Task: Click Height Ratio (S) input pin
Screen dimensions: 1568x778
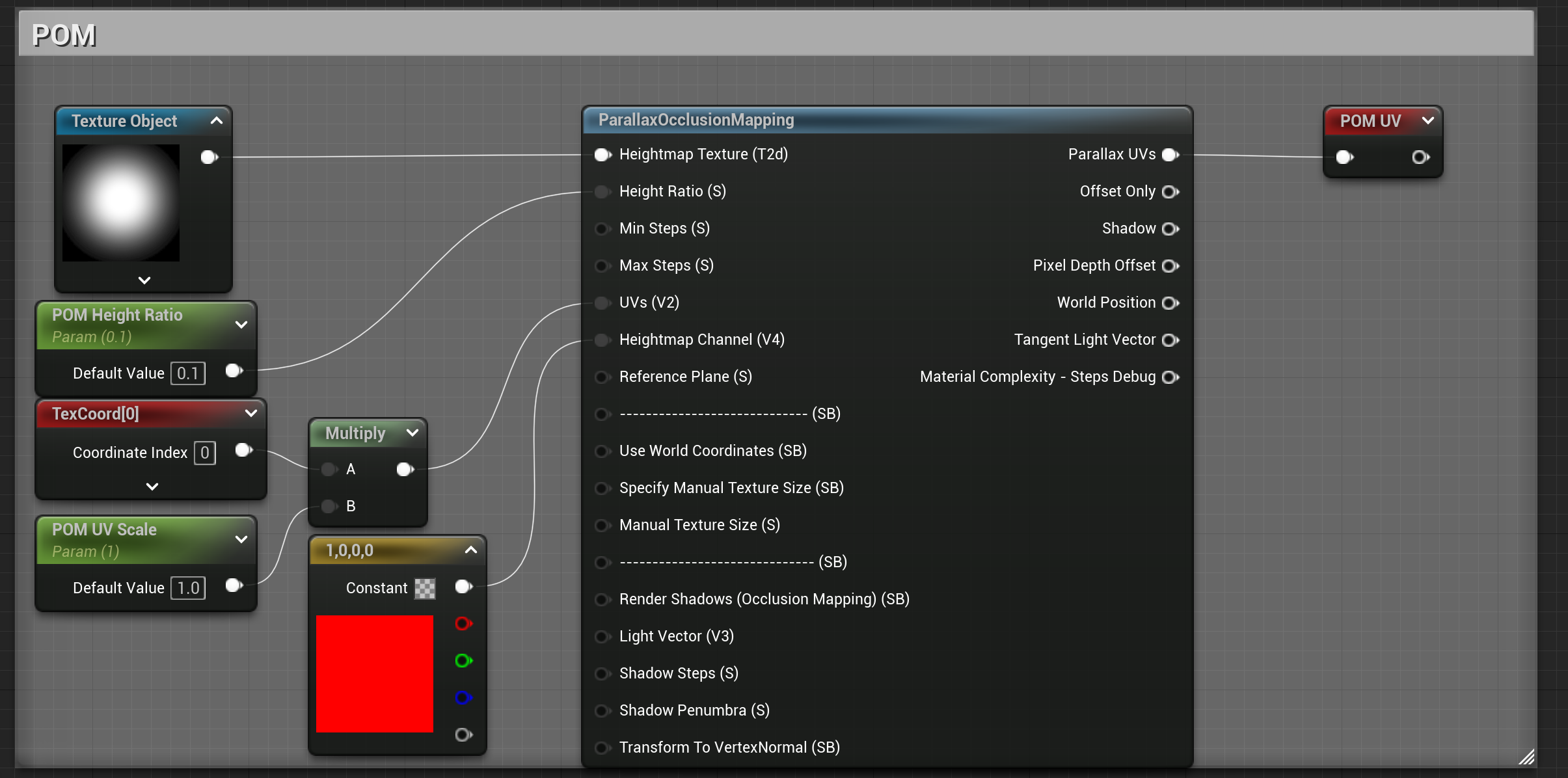Action: pos(603,192)
